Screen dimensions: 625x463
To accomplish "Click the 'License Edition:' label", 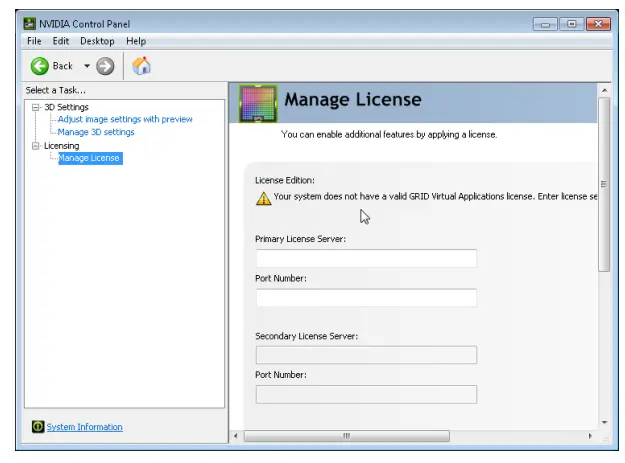I will click(285, 180).
